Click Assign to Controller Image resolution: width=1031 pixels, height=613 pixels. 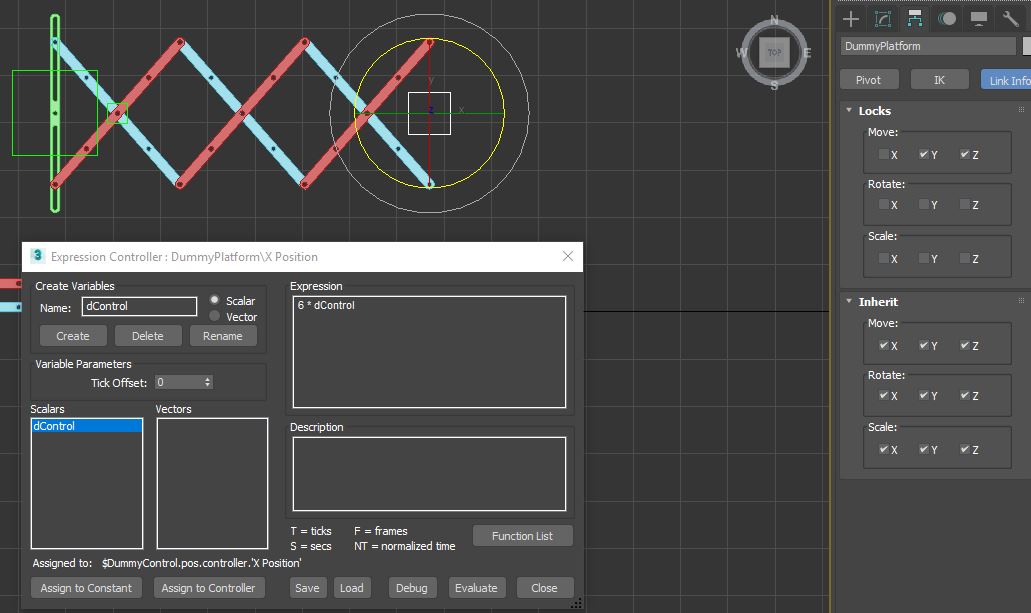tap(208, 587)
